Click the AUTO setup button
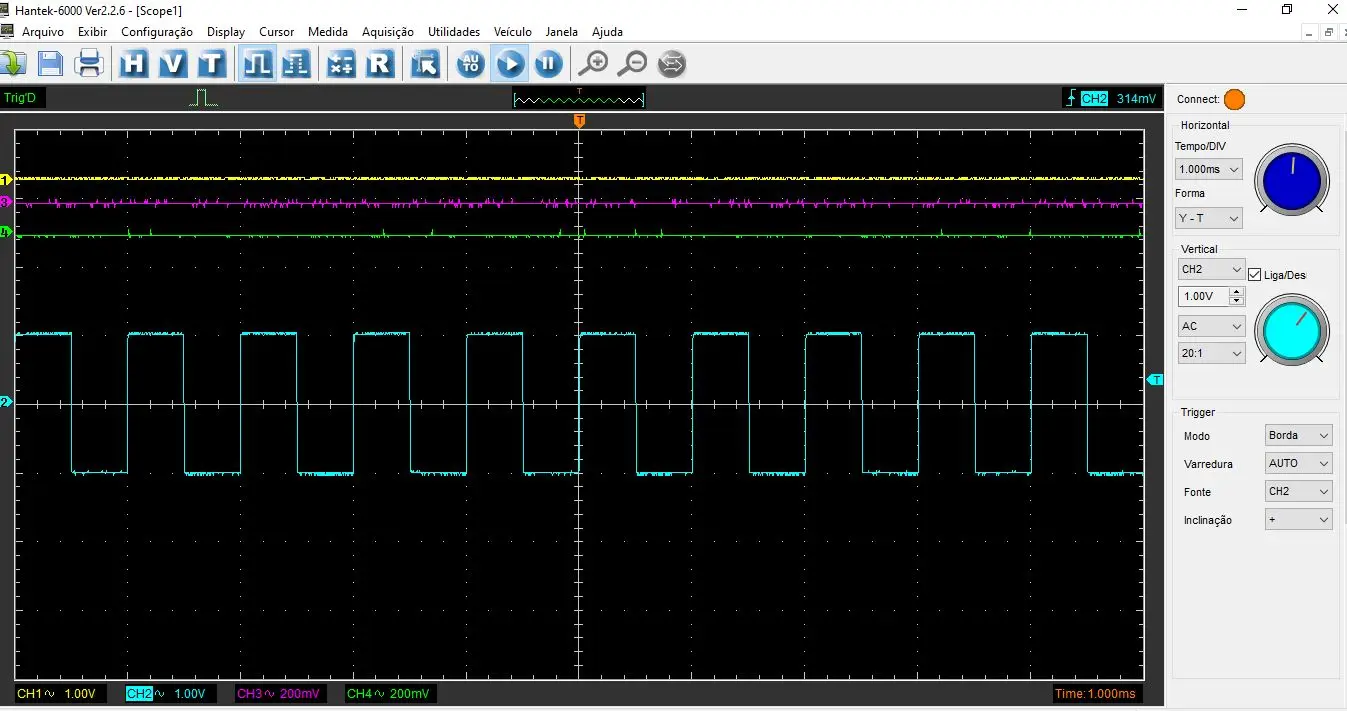The width and height of the screenshot is (1347, 711). coord(470,64)
